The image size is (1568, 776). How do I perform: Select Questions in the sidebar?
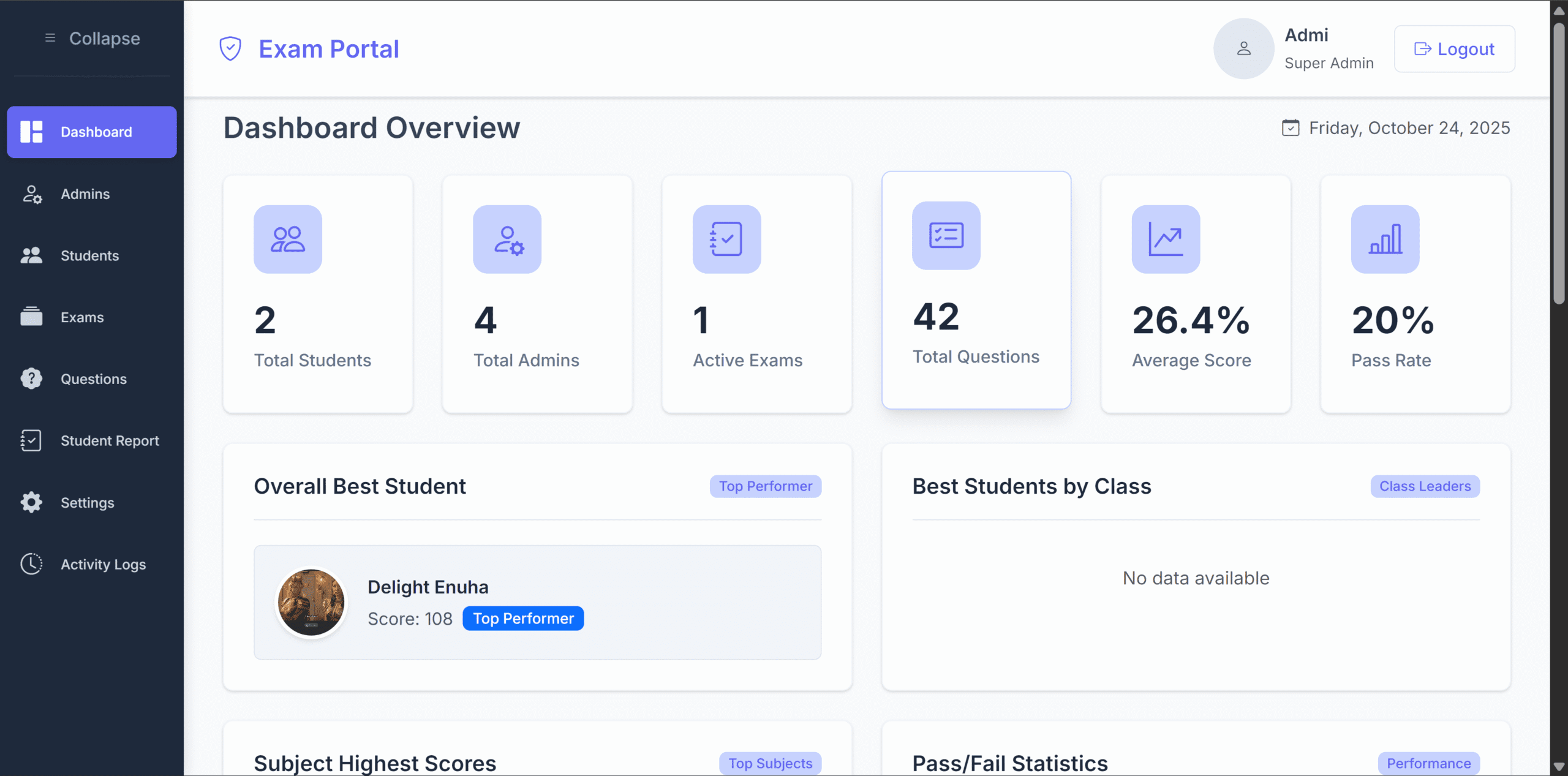[93, 379]
